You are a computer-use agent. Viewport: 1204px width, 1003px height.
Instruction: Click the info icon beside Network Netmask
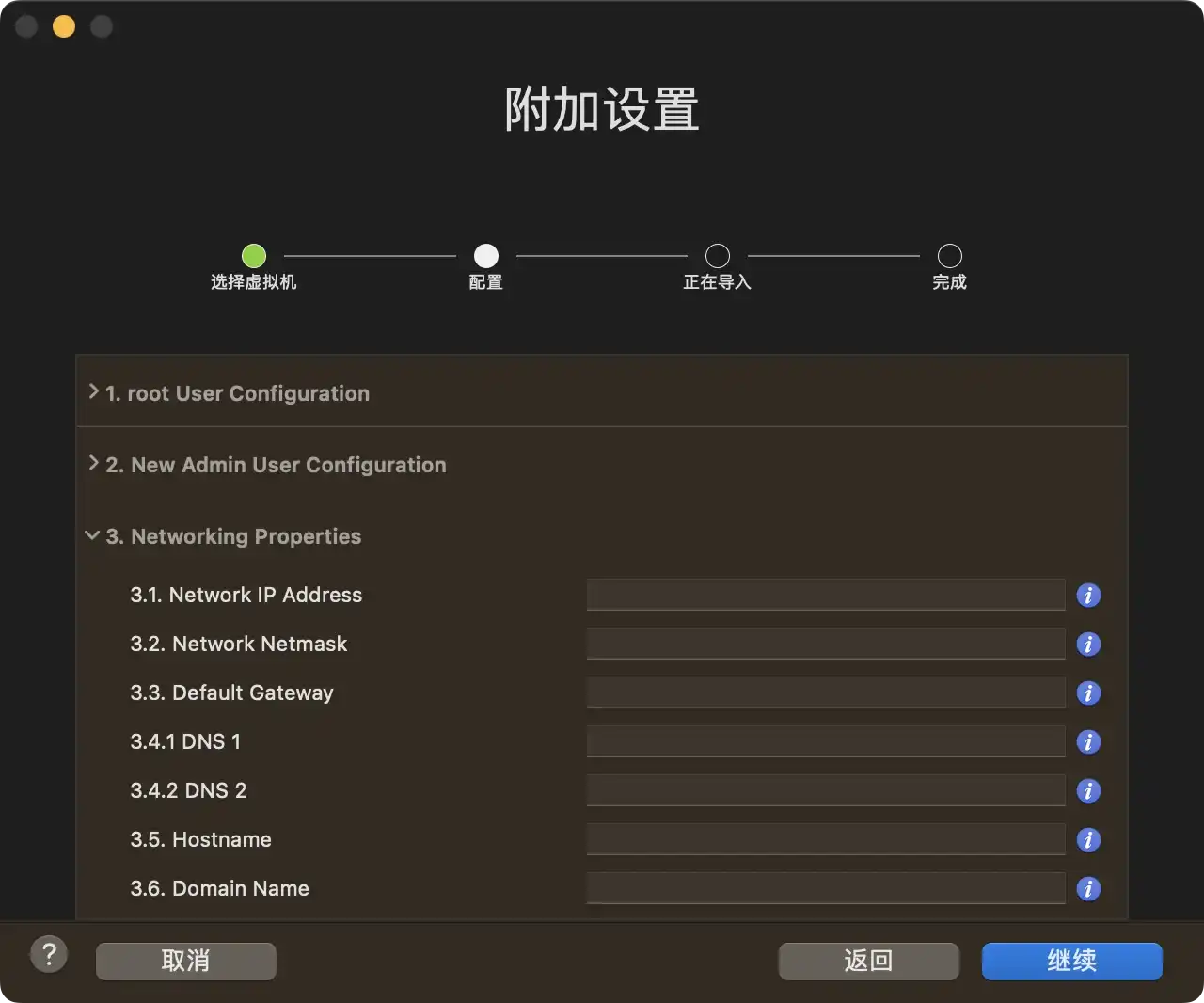click(x=1088, y=644)
